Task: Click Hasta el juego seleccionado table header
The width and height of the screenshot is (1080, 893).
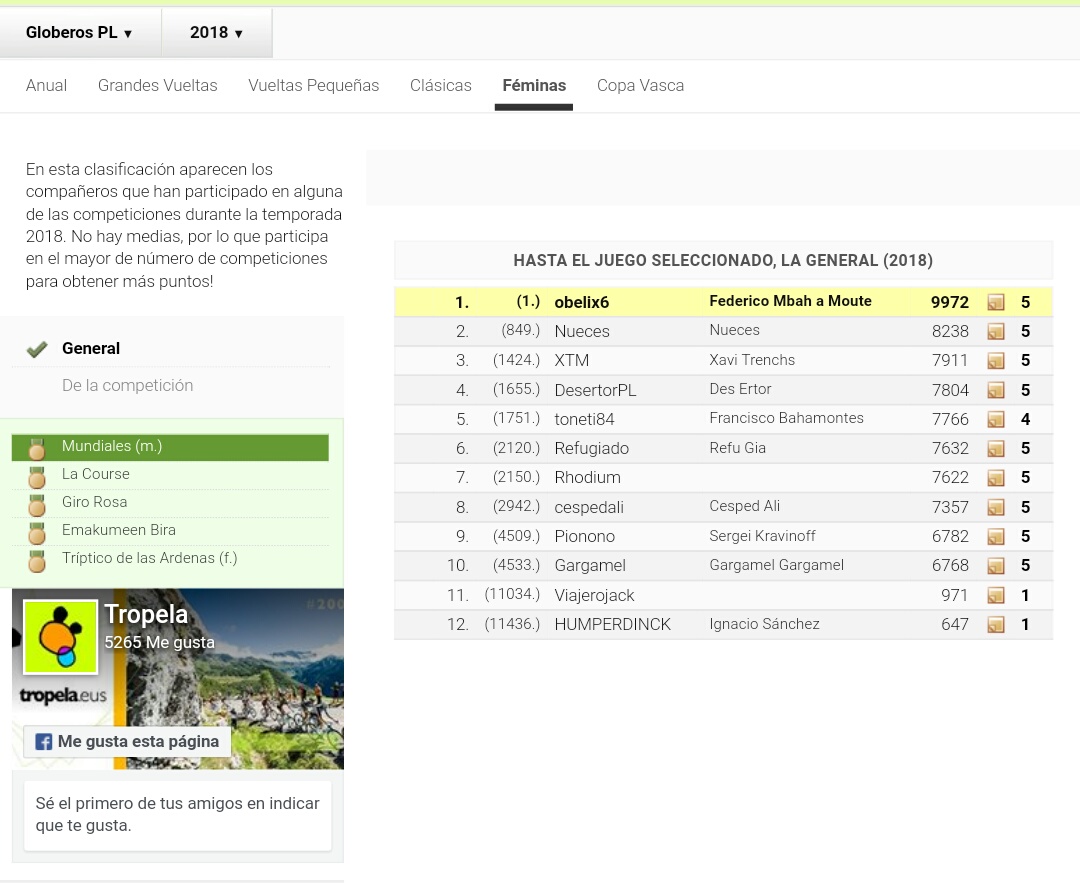Action: [723, 260]
